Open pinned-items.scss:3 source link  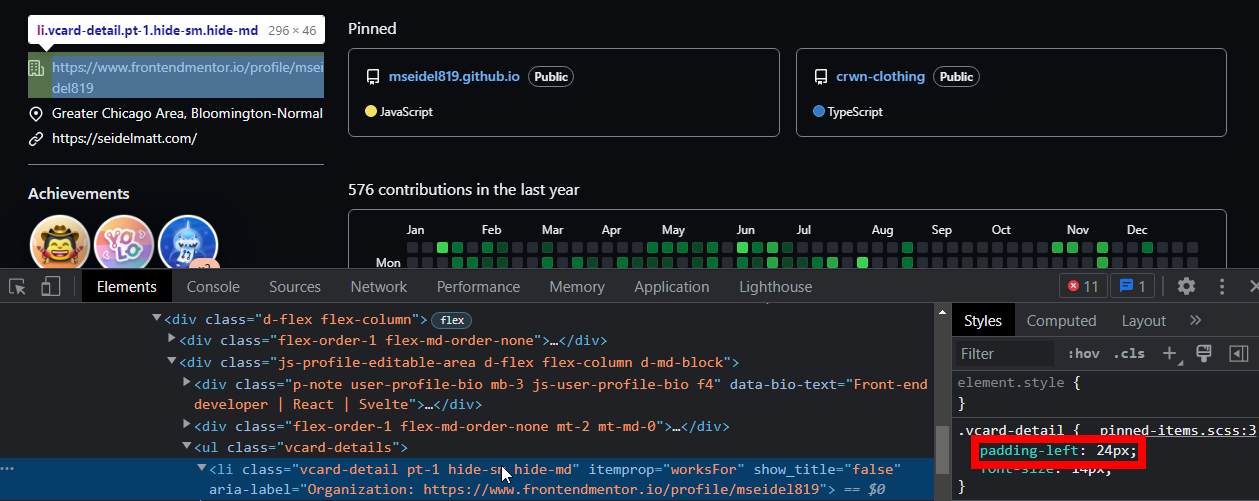(1177, 430)
